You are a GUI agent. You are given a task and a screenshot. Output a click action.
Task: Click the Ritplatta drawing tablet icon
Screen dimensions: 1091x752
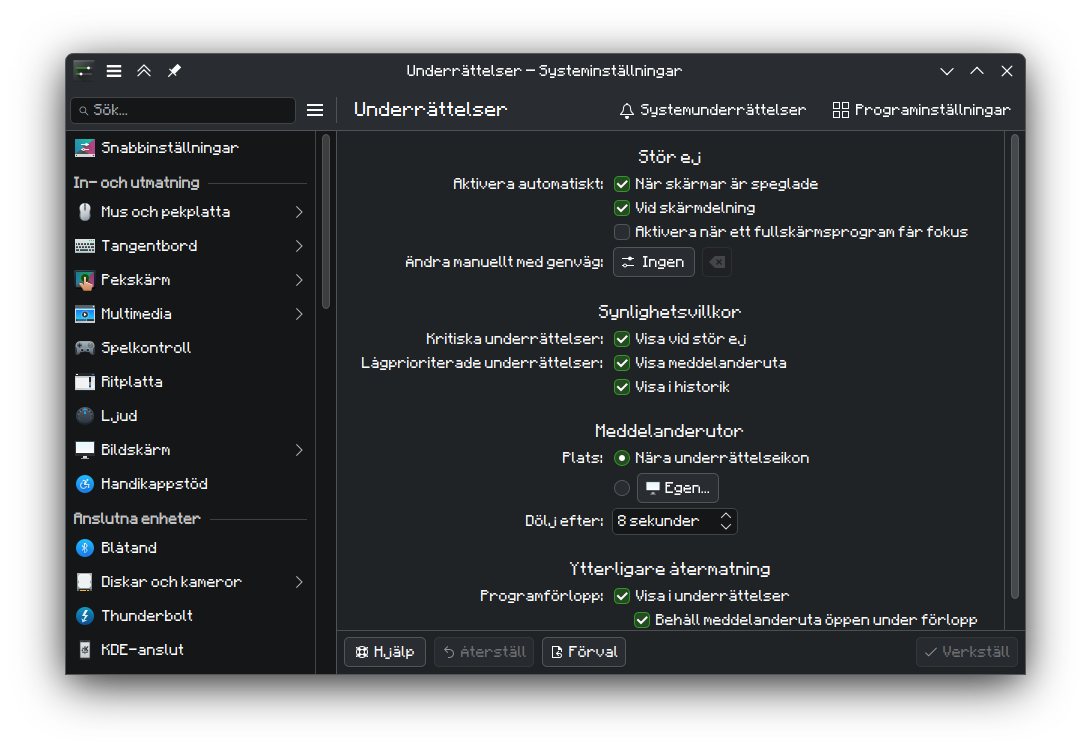click(85, 382)
